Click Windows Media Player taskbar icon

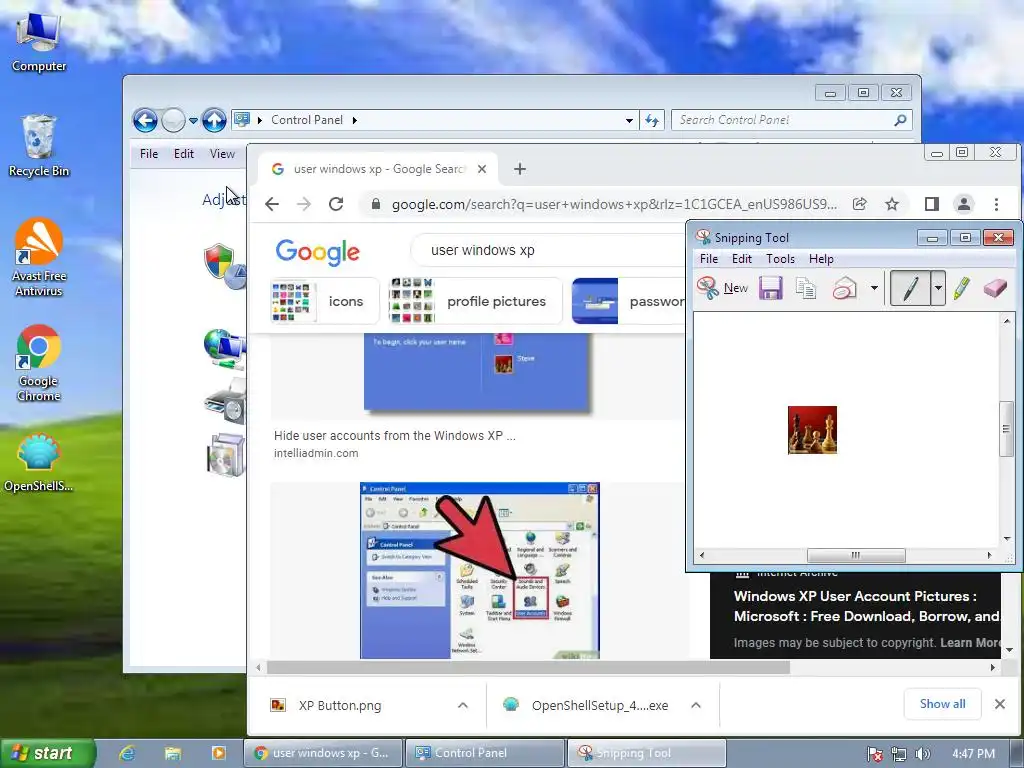click(218, 753)
